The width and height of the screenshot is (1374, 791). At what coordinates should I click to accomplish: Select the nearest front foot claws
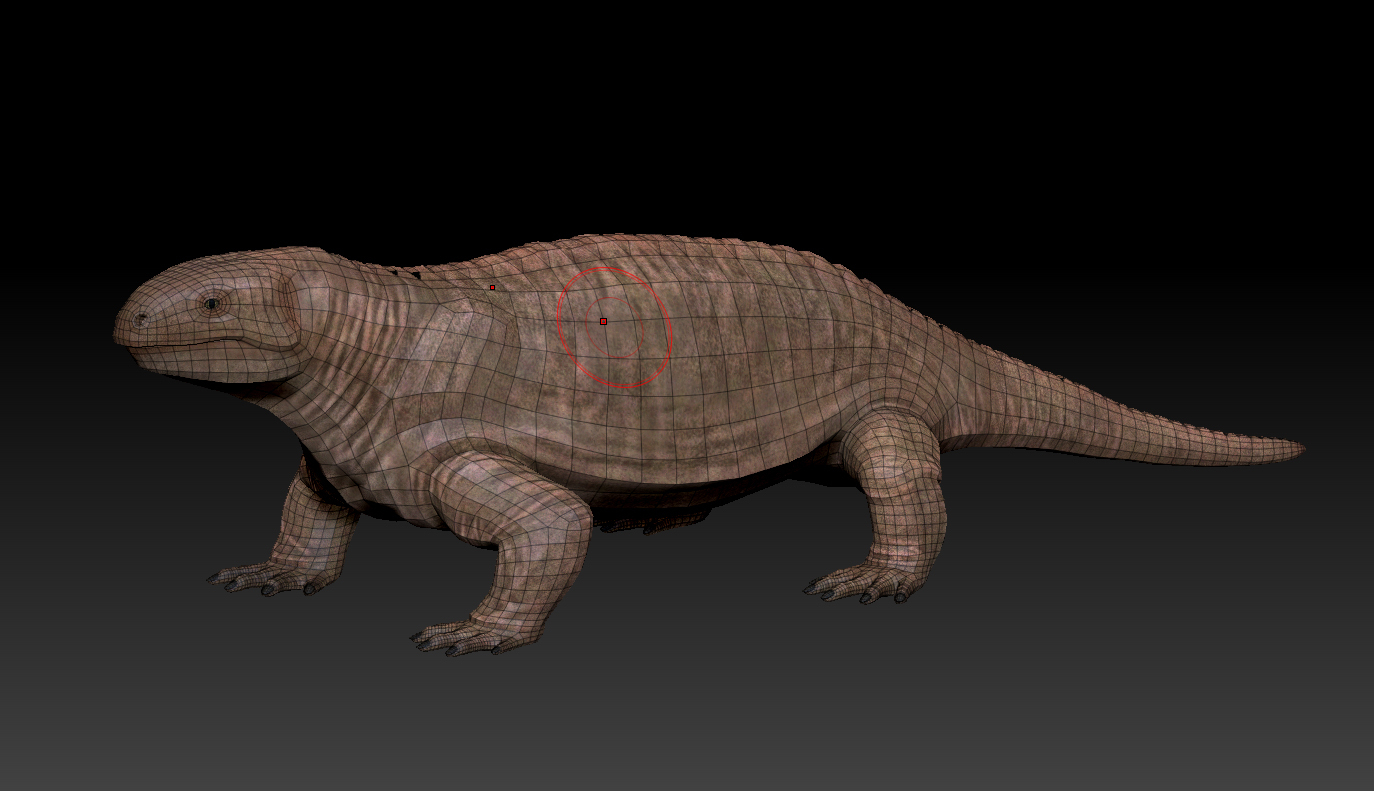pos(460,640)
